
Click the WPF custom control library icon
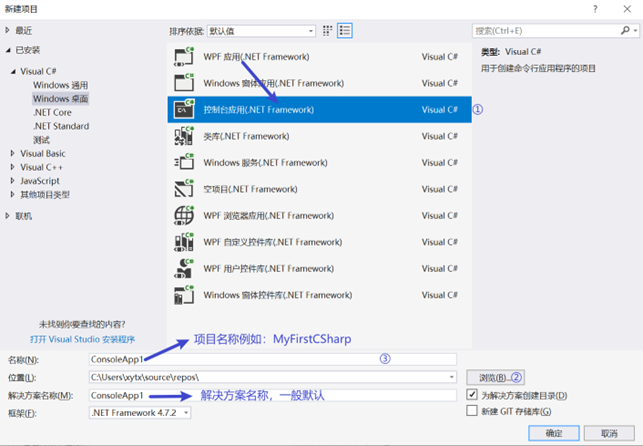tap(184, 242)
